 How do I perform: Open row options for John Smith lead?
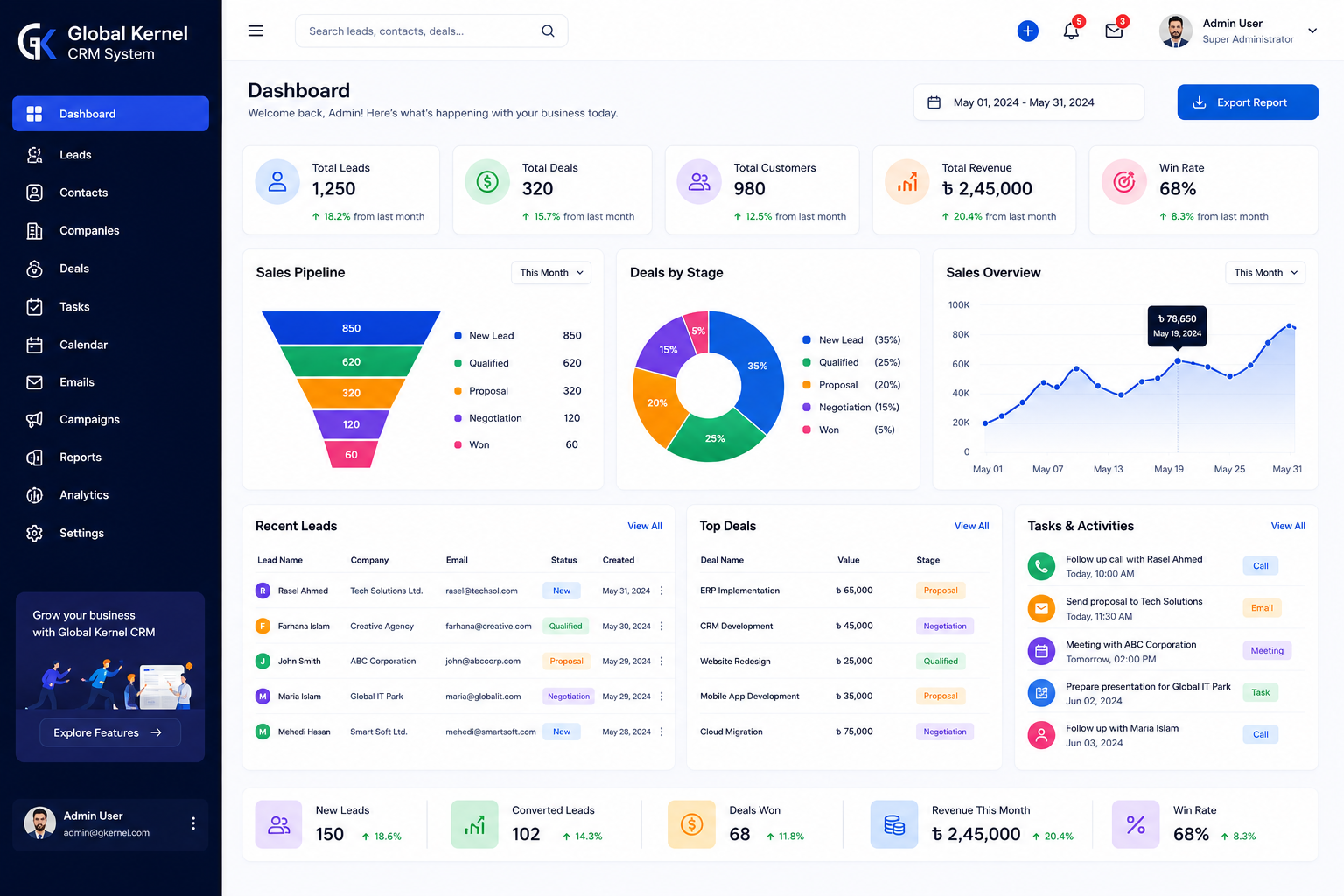[x=661, y=661]
